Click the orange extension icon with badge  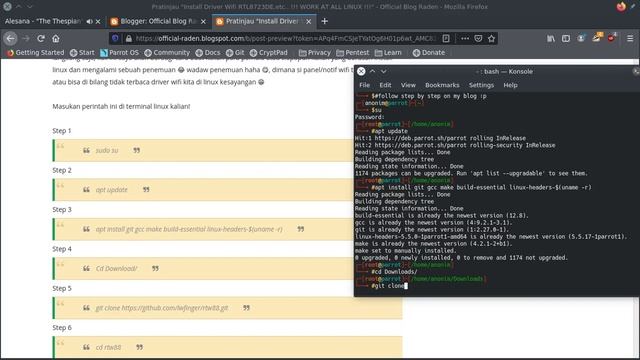pyautogui.click(x=597, y=38)
